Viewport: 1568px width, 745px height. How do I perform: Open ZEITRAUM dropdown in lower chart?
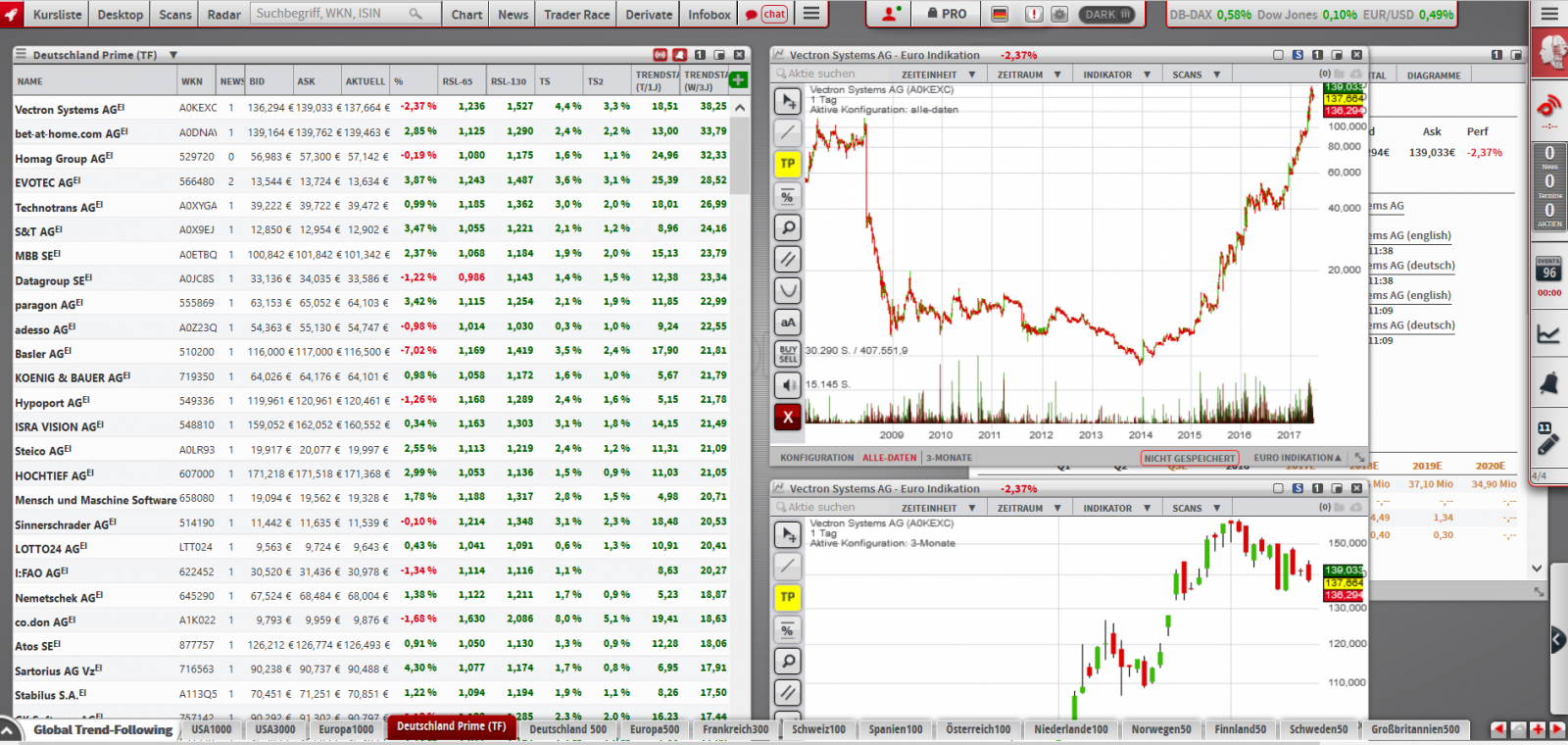point(1029,508)
